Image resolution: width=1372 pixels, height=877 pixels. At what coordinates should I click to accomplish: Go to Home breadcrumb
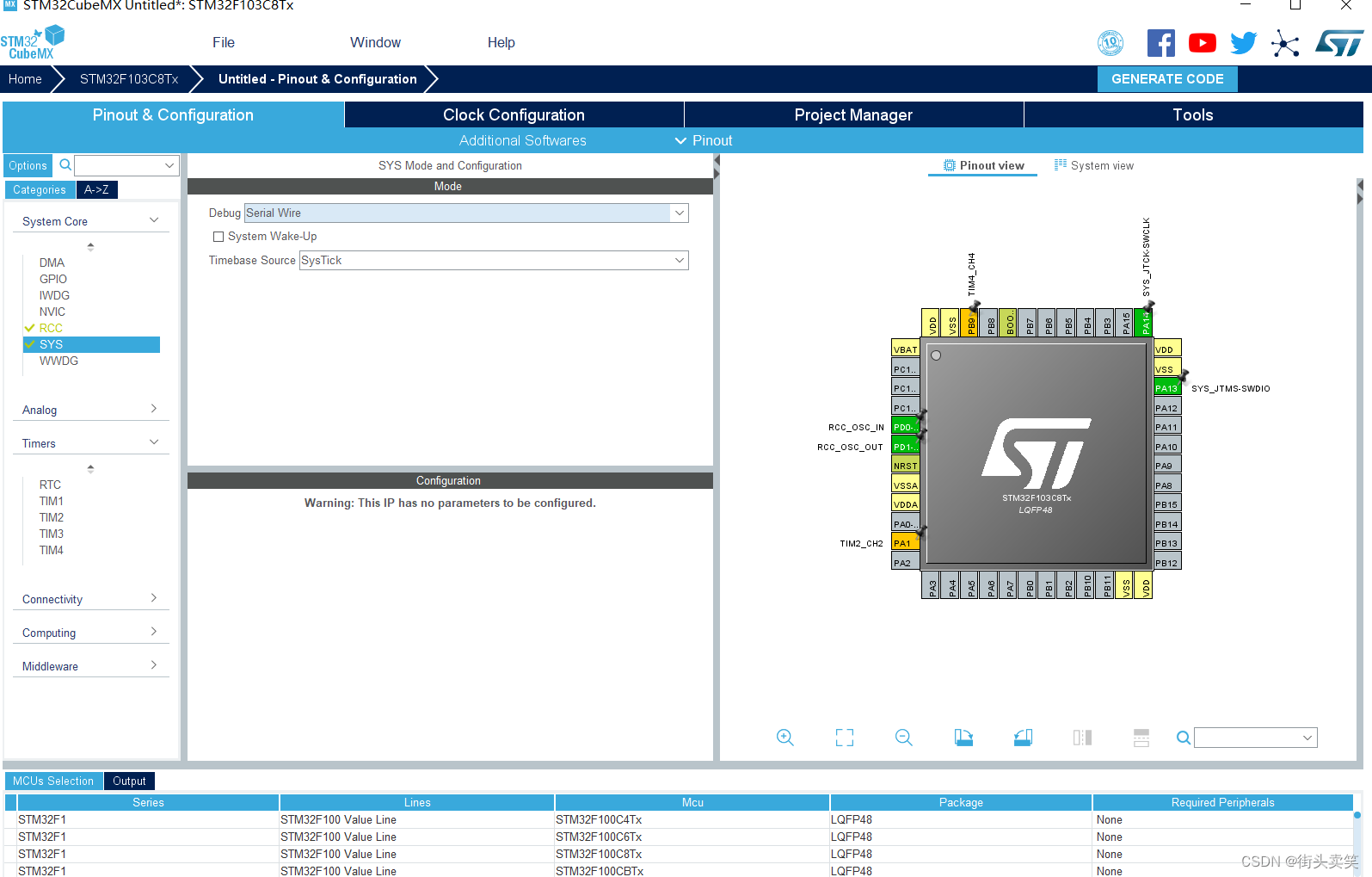click(25, 78)
